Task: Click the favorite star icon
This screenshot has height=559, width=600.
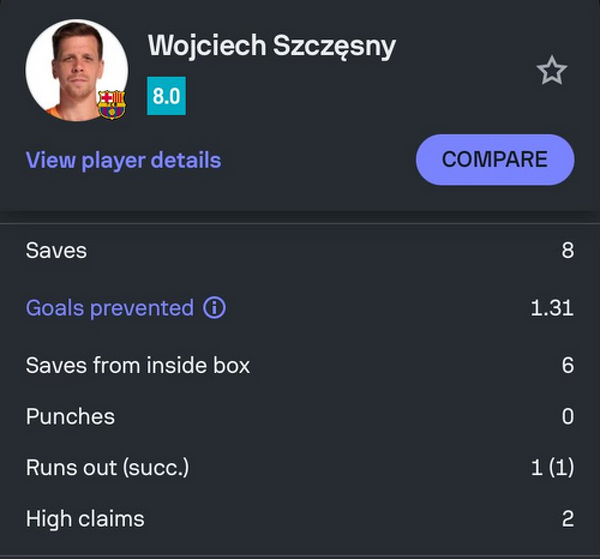Action: click(x=551, y=71)
